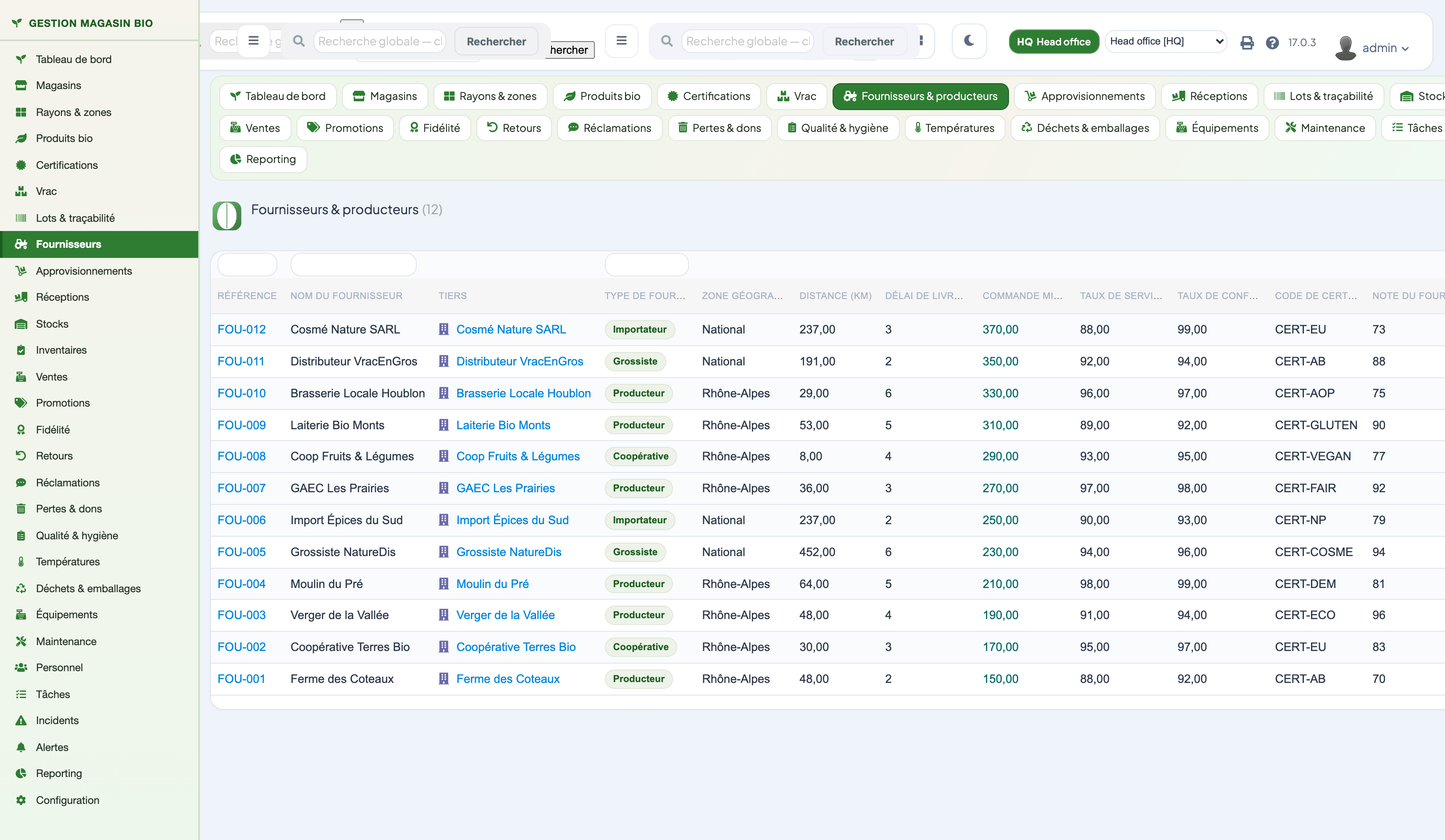Sort by the Référence column header

click(x=247, y=296)
